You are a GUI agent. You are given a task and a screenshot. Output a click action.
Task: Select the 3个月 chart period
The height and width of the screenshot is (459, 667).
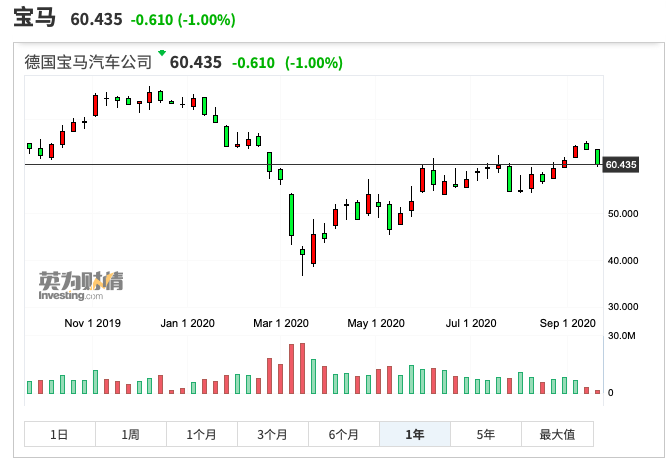click(x=273, y=434)
